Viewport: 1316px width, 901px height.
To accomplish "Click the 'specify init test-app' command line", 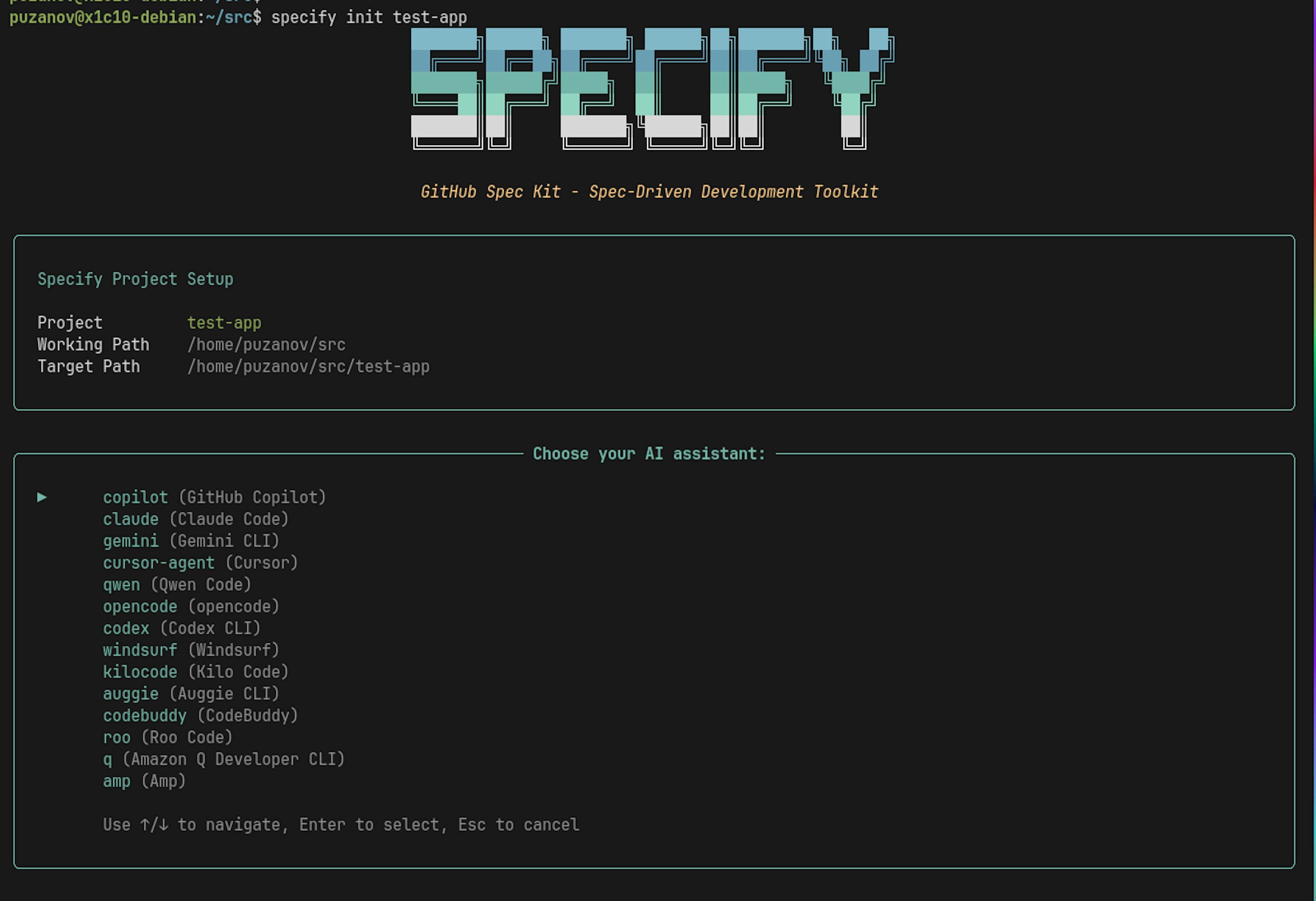I will point(369,18).
